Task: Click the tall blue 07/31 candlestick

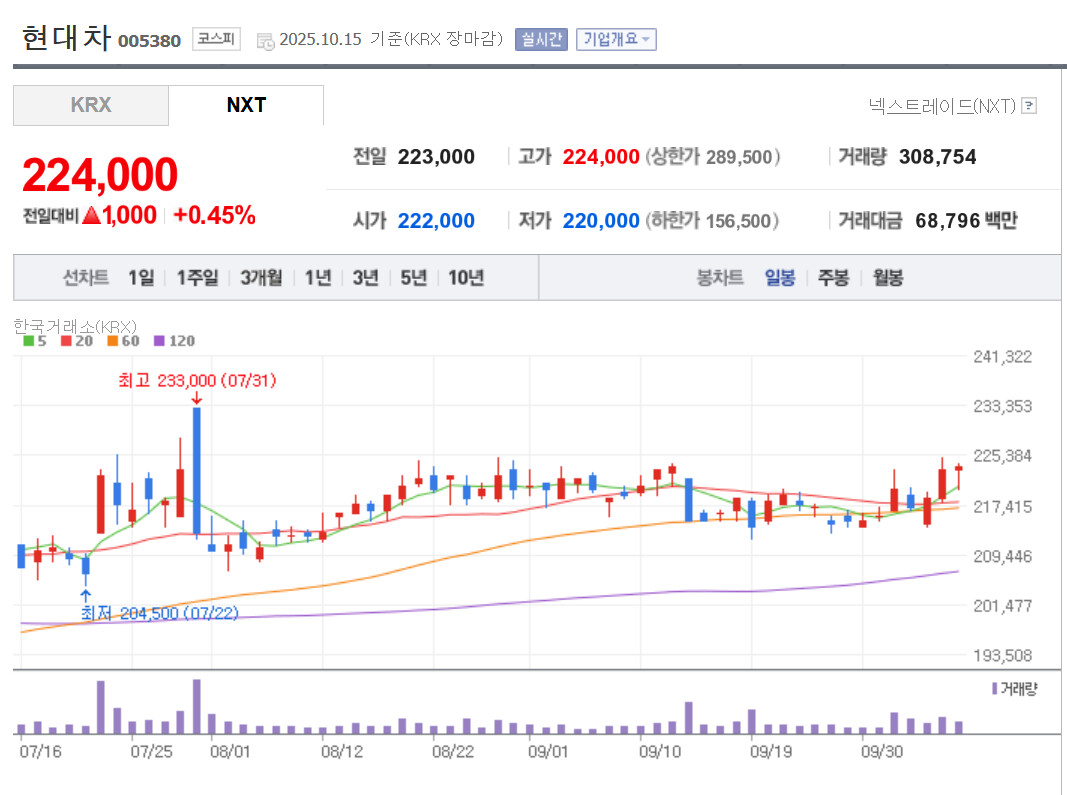Action: click(197, 470)
